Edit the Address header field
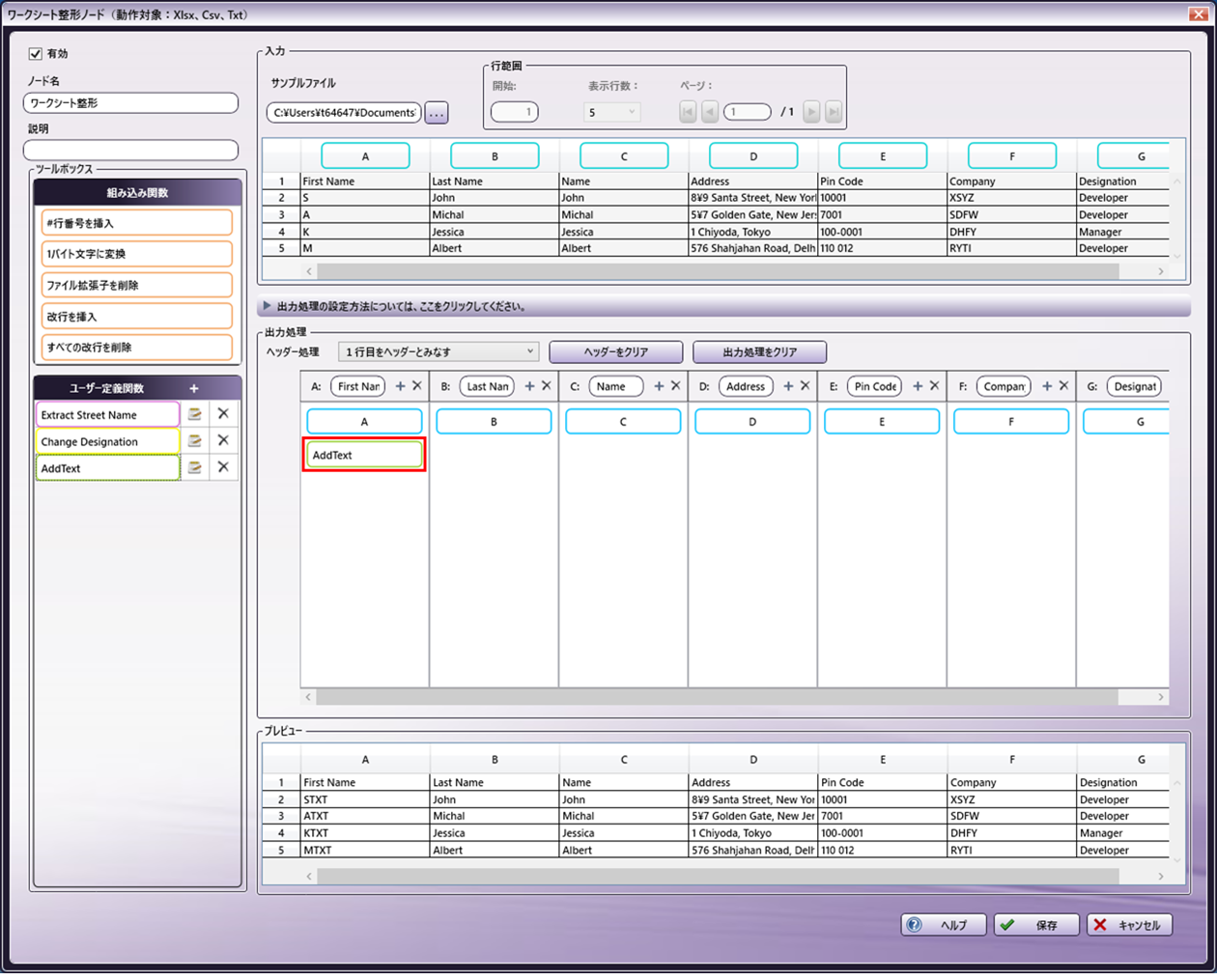Viewport: 1217px width, 980px height. (747, 386)
